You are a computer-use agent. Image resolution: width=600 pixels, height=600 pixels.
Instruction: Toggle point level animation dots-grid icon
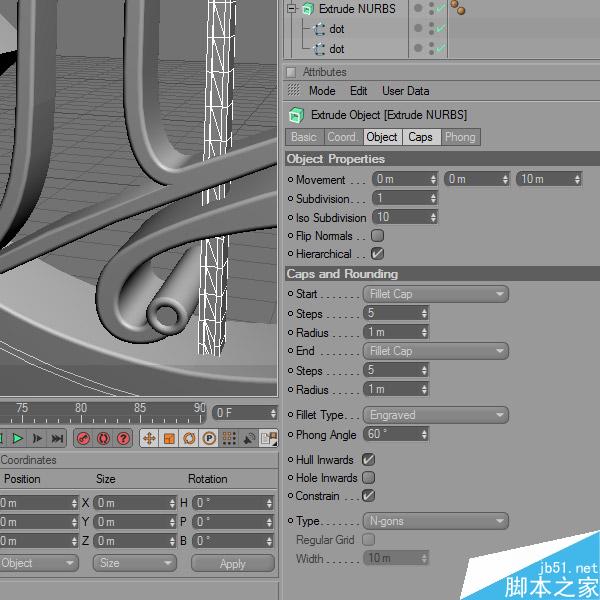[x=229, y=439]
